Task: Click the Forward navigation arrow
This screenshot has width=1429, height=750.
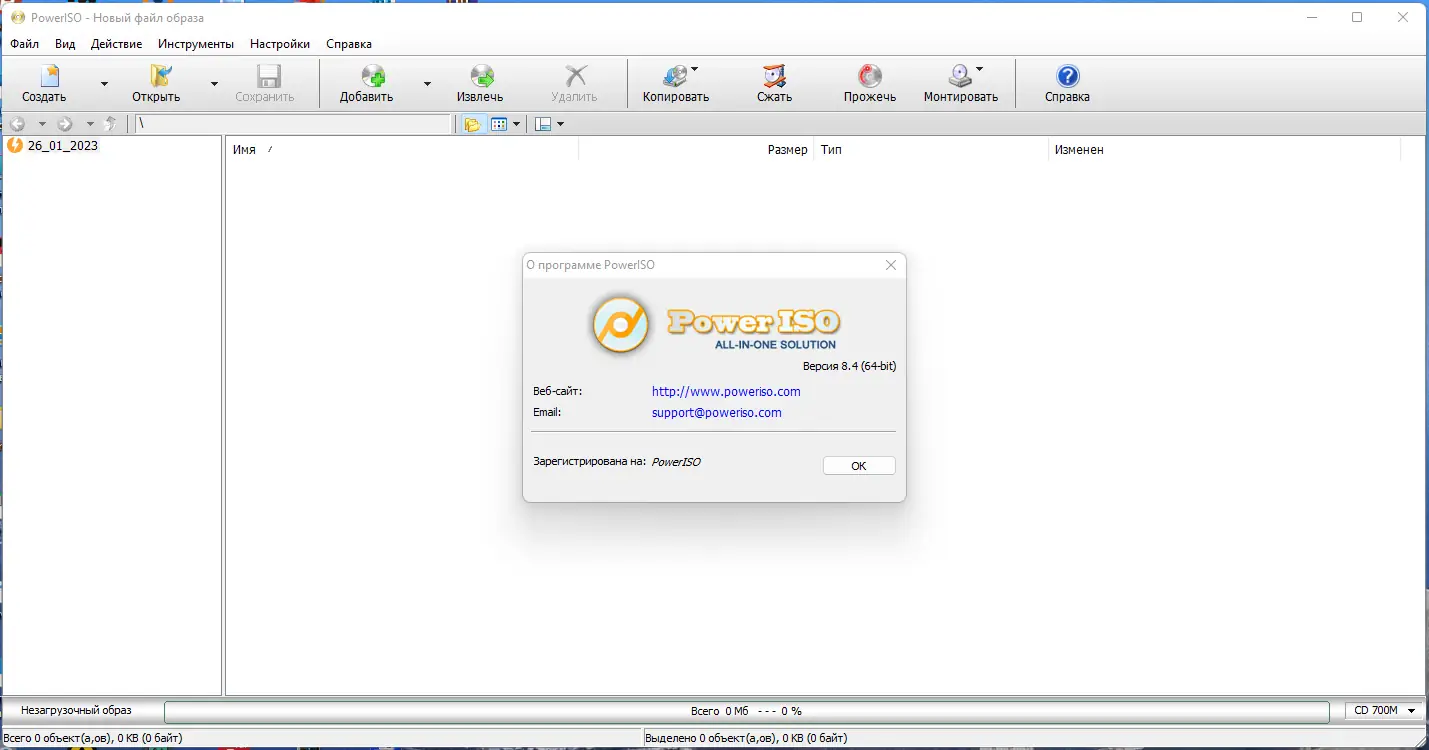Action: (65, 124)
